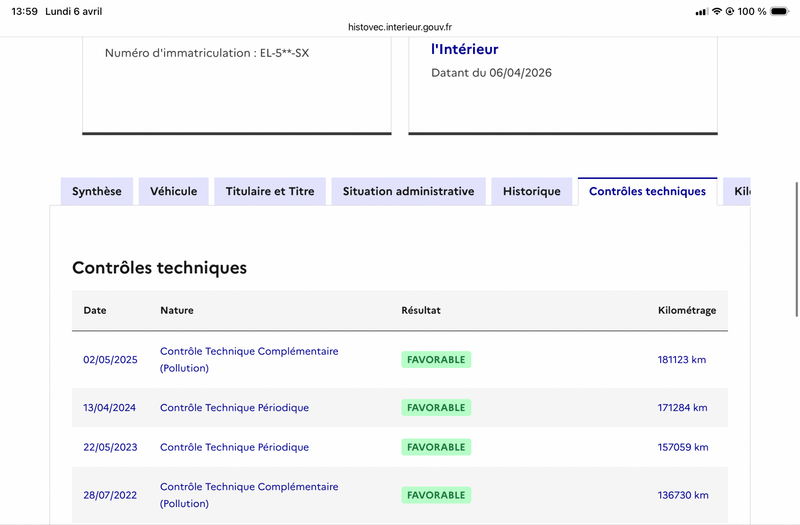Viewport: 800px width, 525px height.
Task: Open the partially visible tab after Contrôles techniques
Action: coord(739,191)
